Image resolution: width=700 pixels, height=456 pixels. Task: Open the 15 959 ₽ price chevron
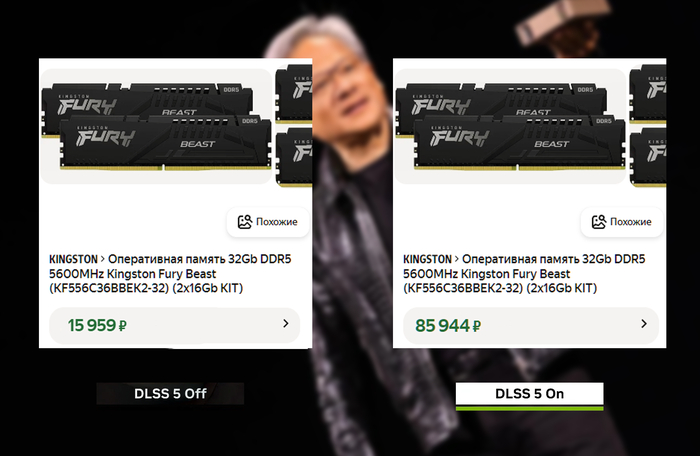point(286,323)
